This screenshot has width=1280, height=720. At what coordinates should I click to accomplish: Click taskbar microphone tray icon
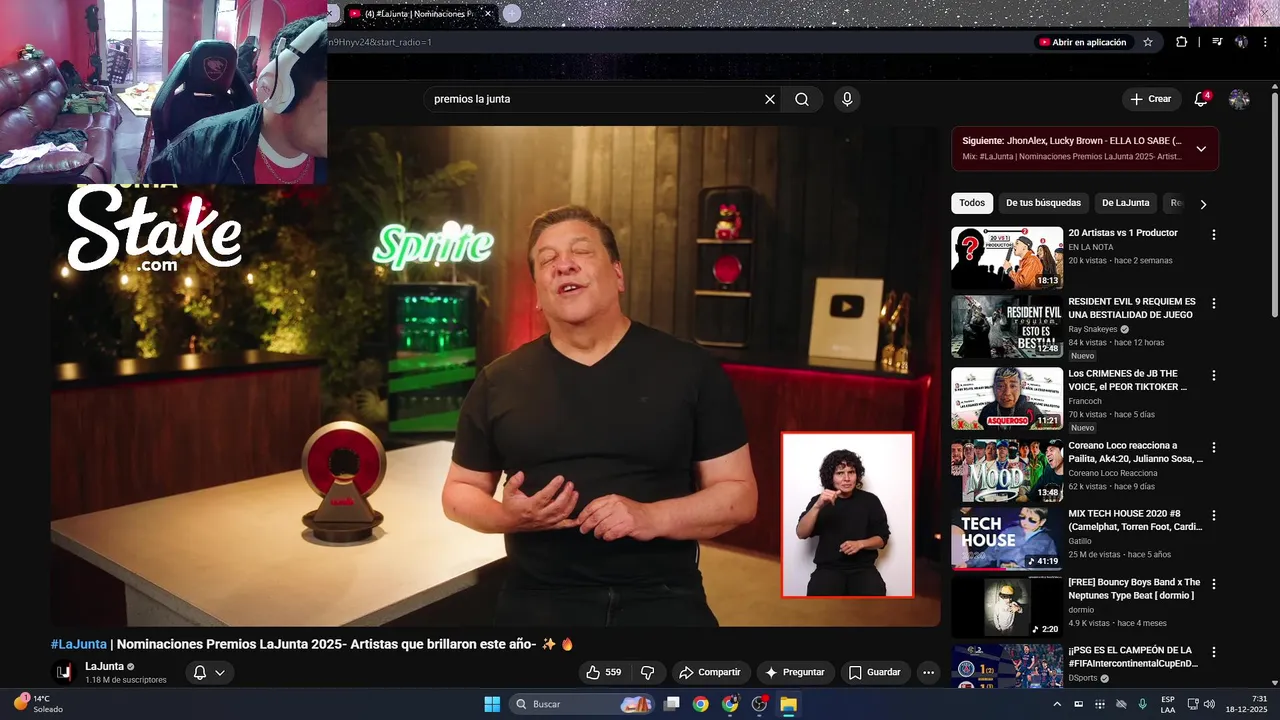(x=1142, y=704)
